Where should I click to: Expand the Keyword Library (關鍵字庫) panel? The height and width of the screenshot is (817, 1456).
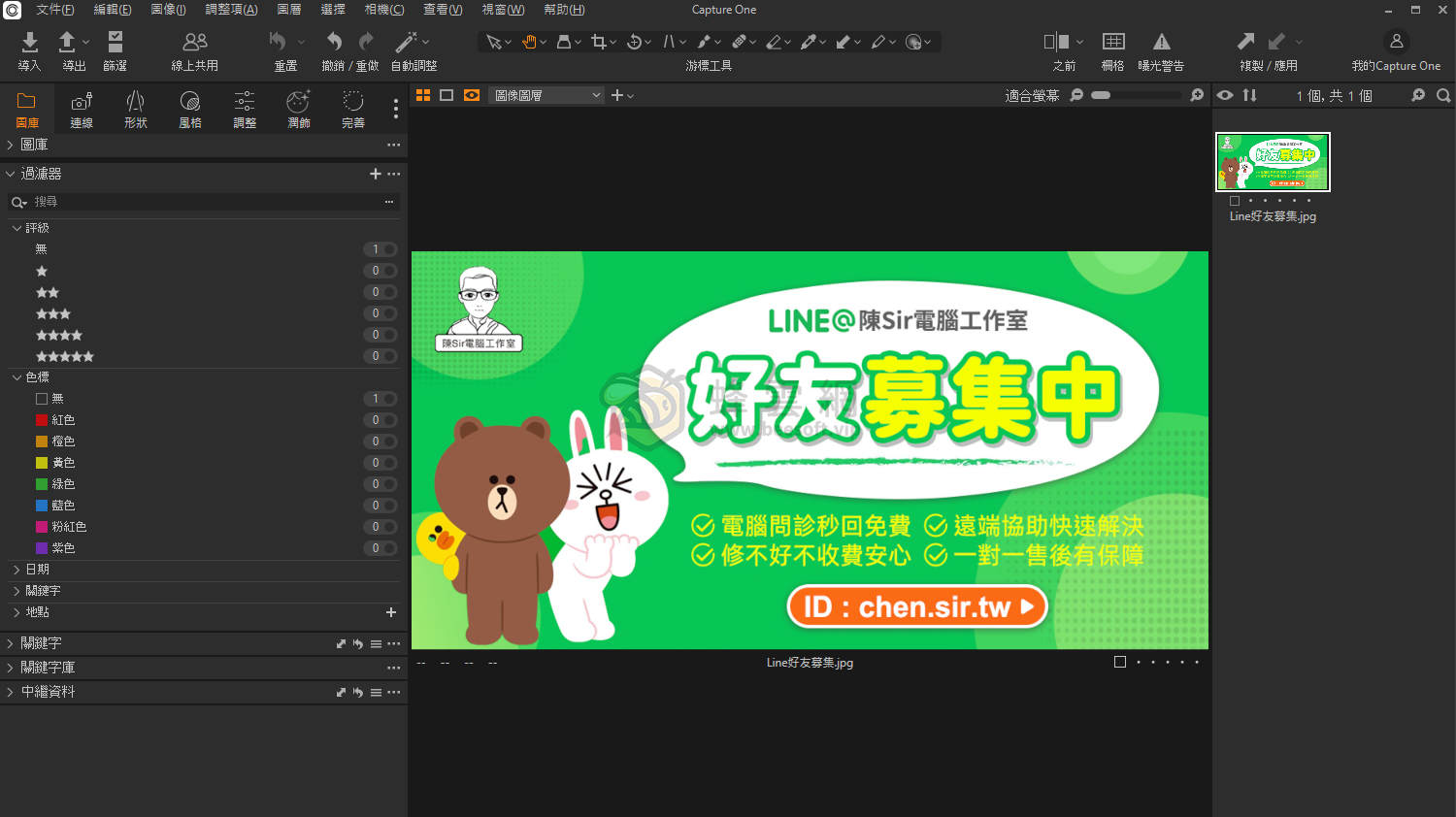click(x=11, y=668)
